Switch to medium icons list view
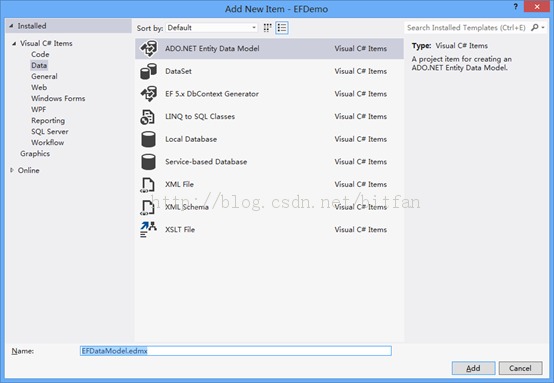Screen dimensions: 554x383 [x=282, y=28]
